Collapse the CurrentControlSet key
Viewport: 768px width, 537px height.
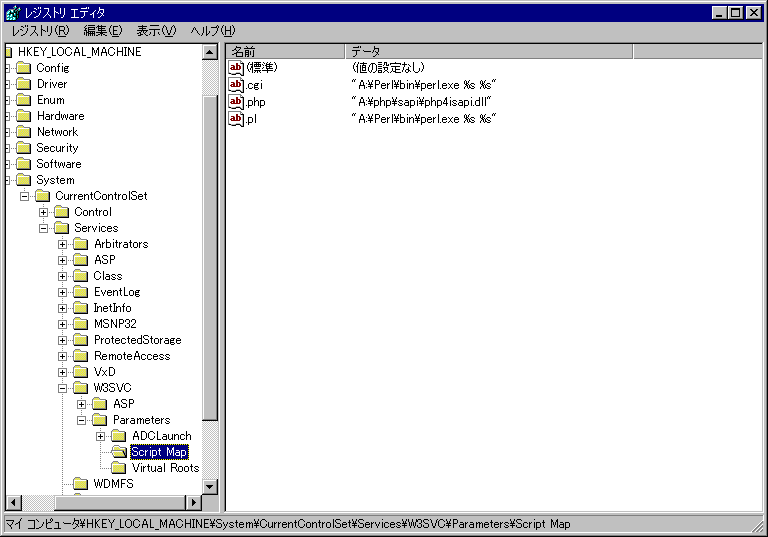pyautogui.click(x=24, y=196)
